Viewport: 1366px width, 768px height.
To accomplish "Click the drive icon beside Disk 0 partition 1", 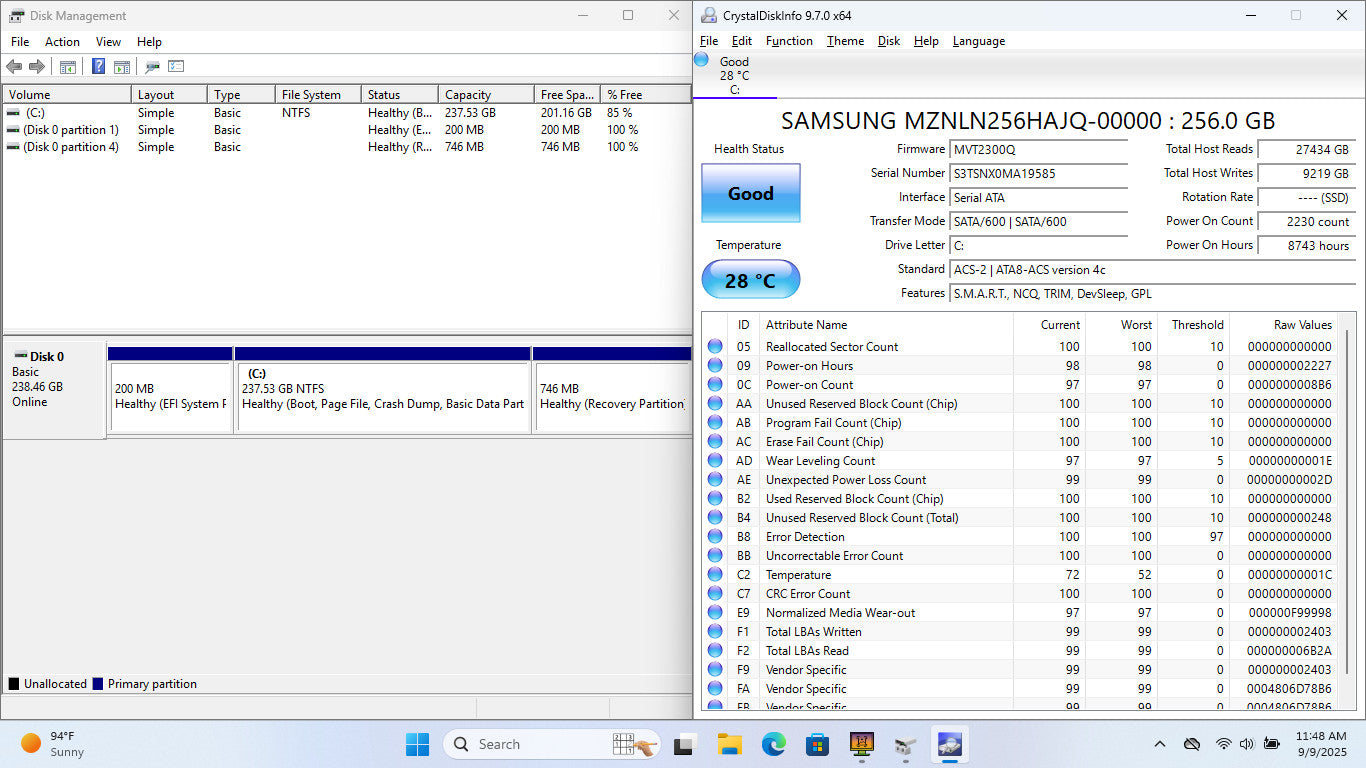I will click(x=13, y=130).
